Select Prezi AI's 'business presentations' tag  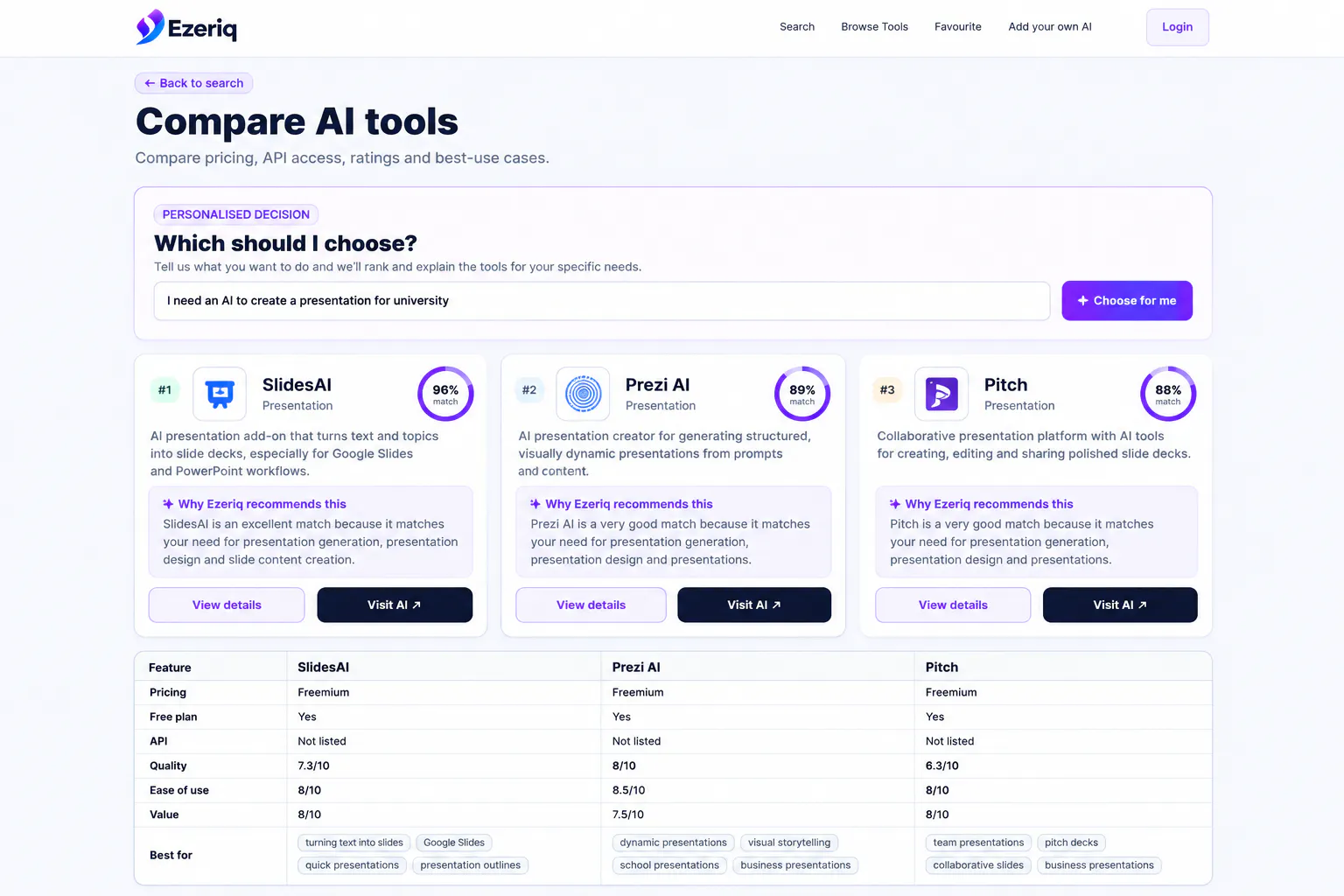point(795,865)
